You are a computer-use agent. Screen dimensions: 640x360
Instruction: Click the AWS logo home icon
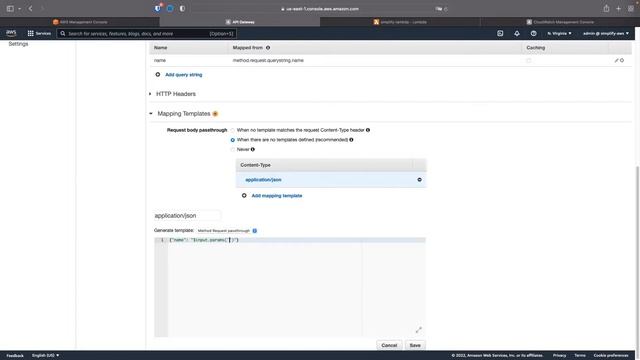(11, 33)
